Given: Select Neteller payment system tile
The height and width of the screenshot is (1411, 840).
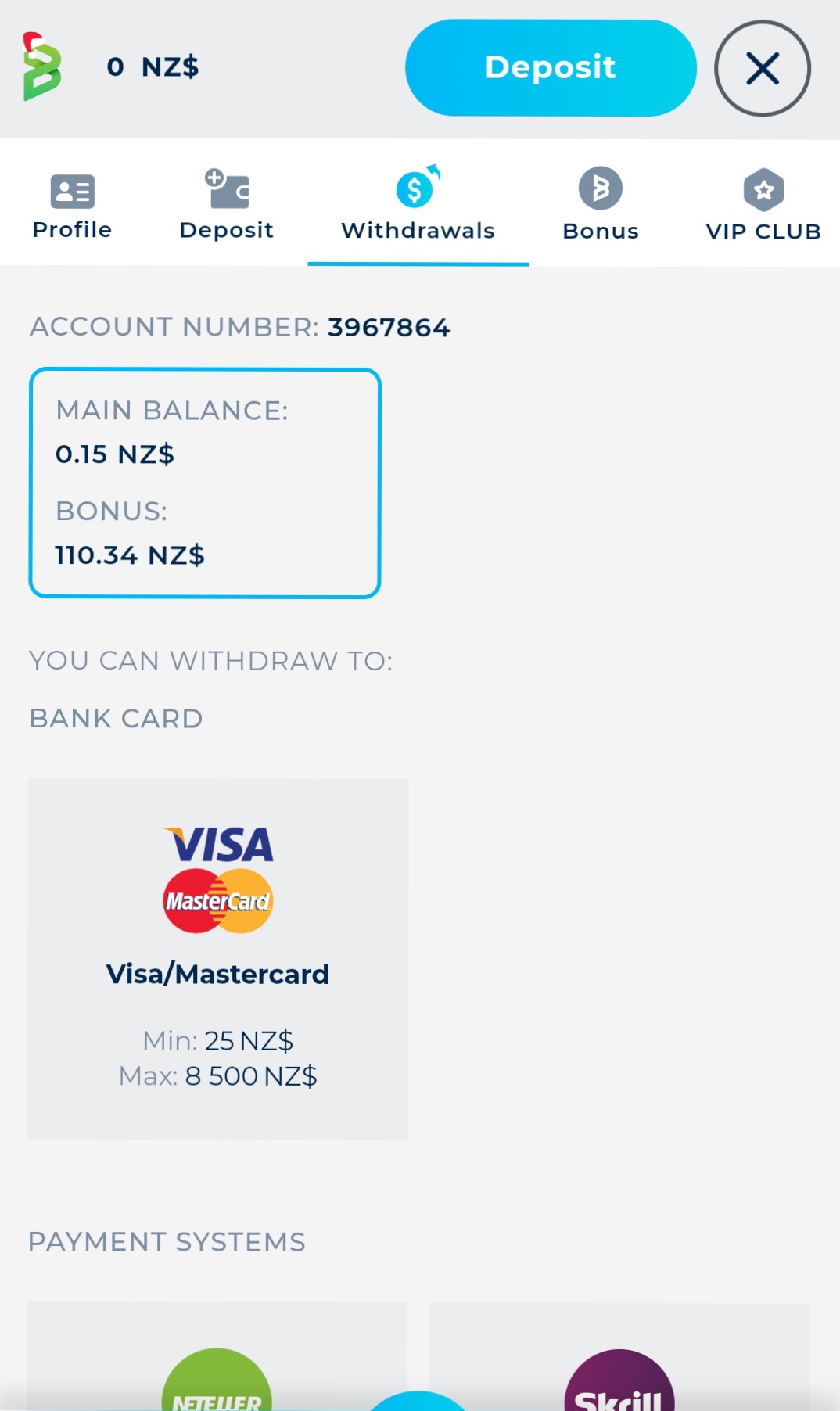Looking at the screenshot, I should [x=217, y=1356].
